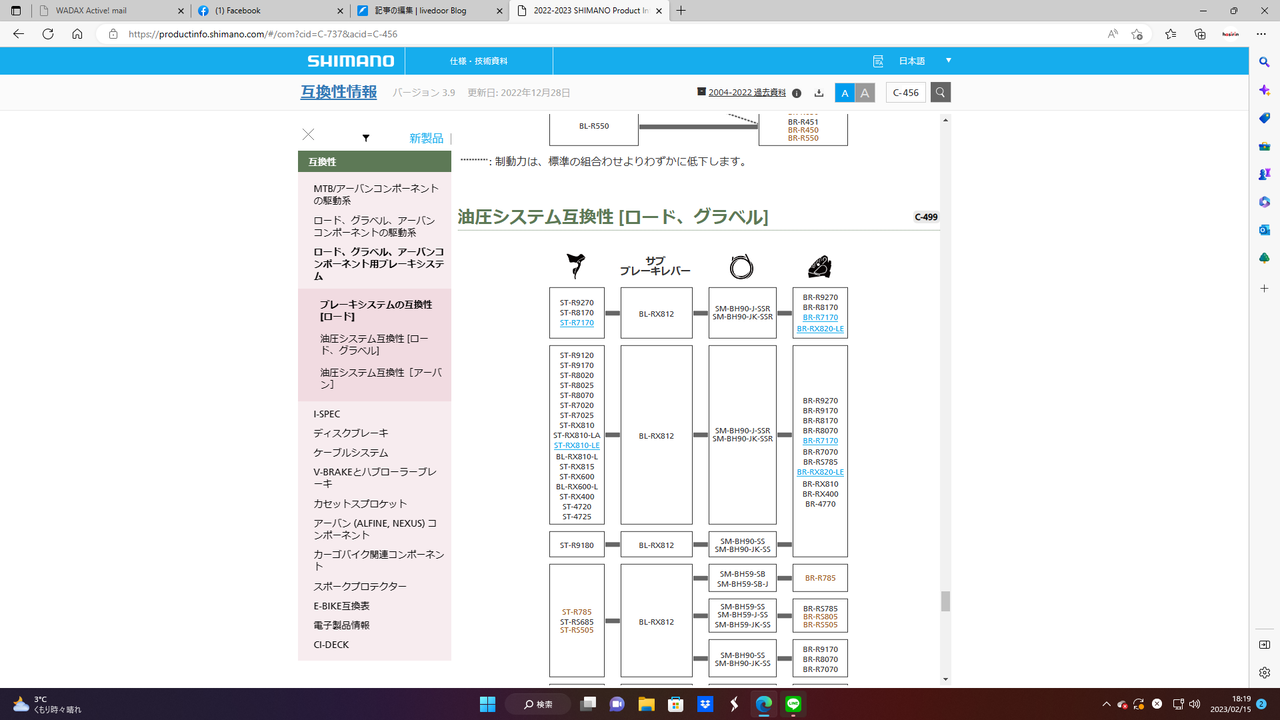Click the filter funnel icon in sidebar

pyautogui.click(x=366, y=138)
